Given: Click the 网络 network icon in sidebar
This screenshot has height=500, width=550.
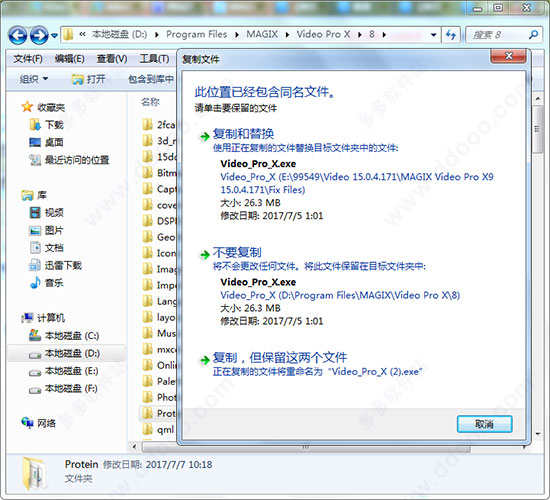Looking at the screenshot, I should 27,422.
